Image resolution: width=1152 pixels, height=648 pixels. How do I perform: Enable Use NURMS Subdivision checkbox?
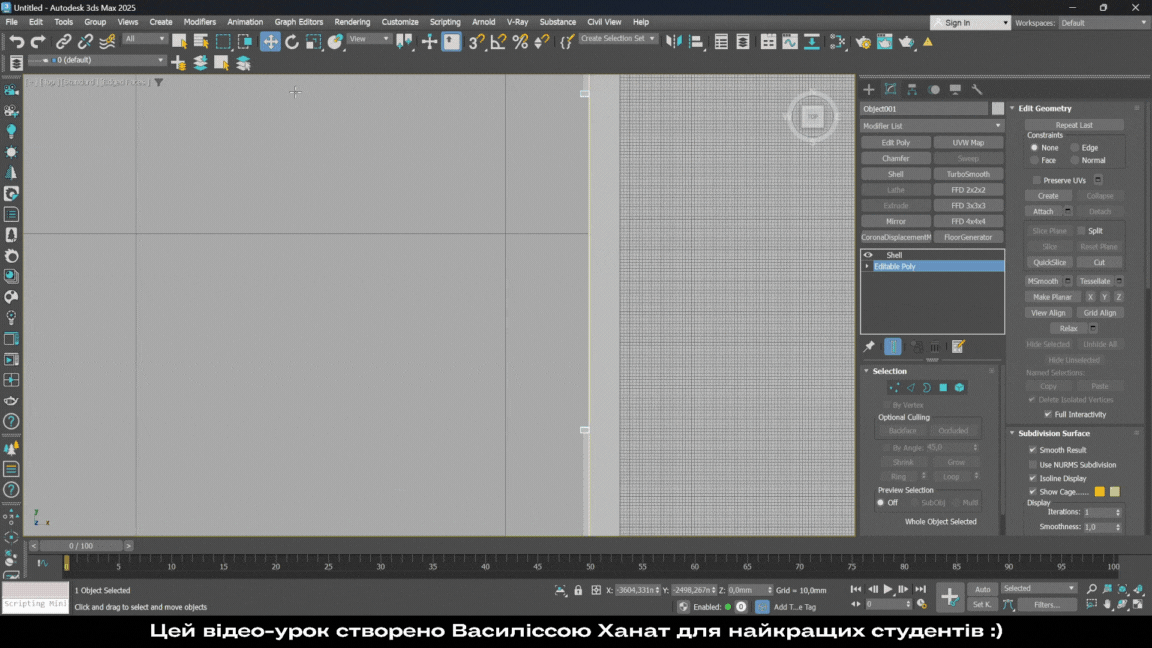[x=1032, y=464]
